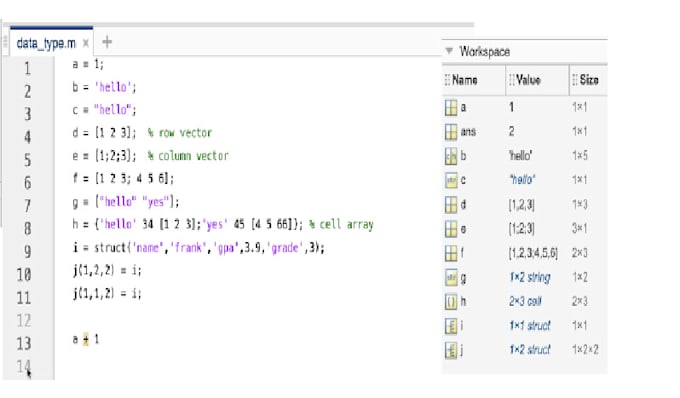Image resolution: width=680 pixels, height=398 pixels.
Task: Close the data_type.m tab
Action: (86, 43)
